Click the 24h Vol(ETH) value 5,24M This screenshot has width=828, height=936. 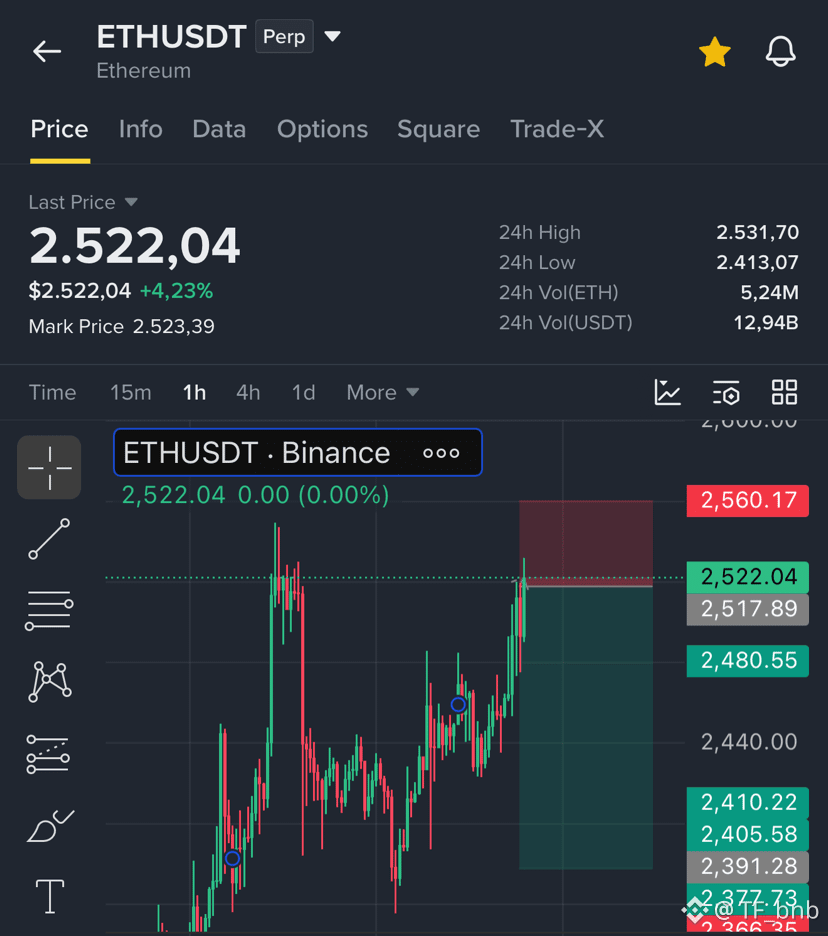(769, 292)
